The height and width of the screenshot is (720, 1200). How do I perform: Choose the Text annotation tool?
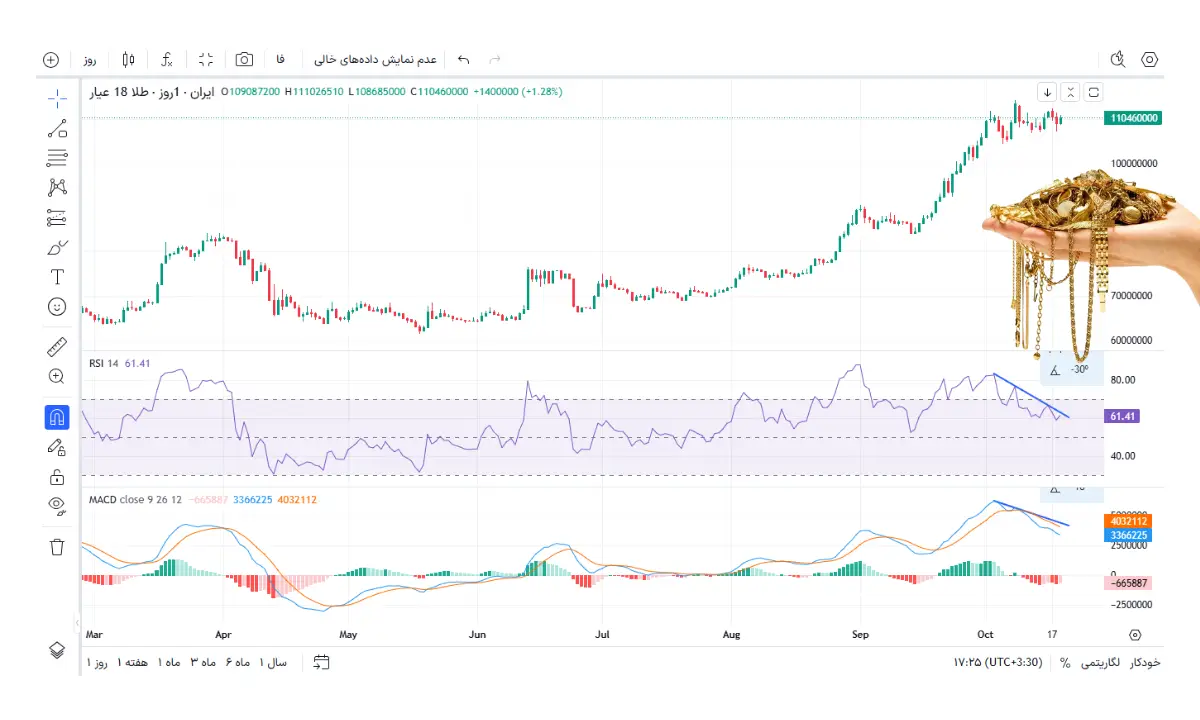point(57,277)
